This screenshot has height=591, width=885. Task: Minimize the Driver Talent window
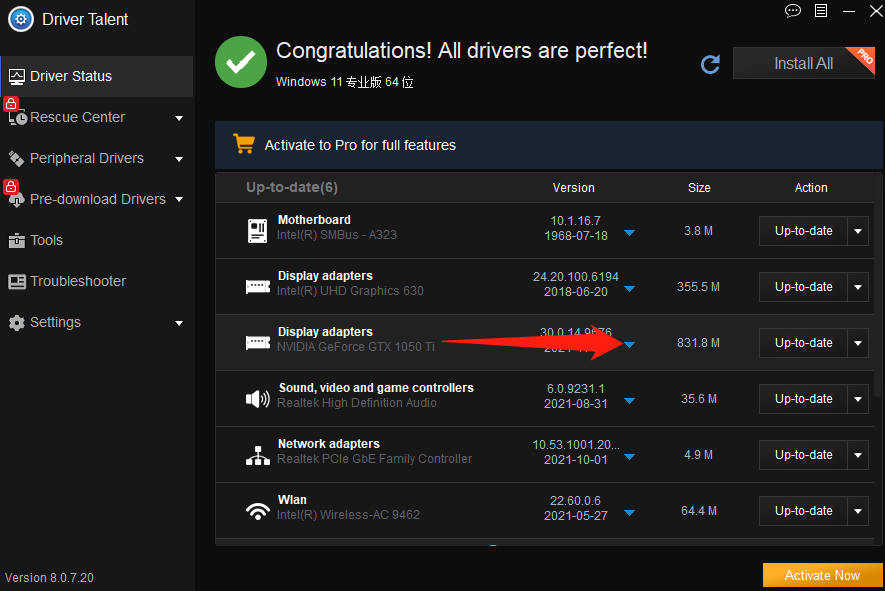[849, 11]
